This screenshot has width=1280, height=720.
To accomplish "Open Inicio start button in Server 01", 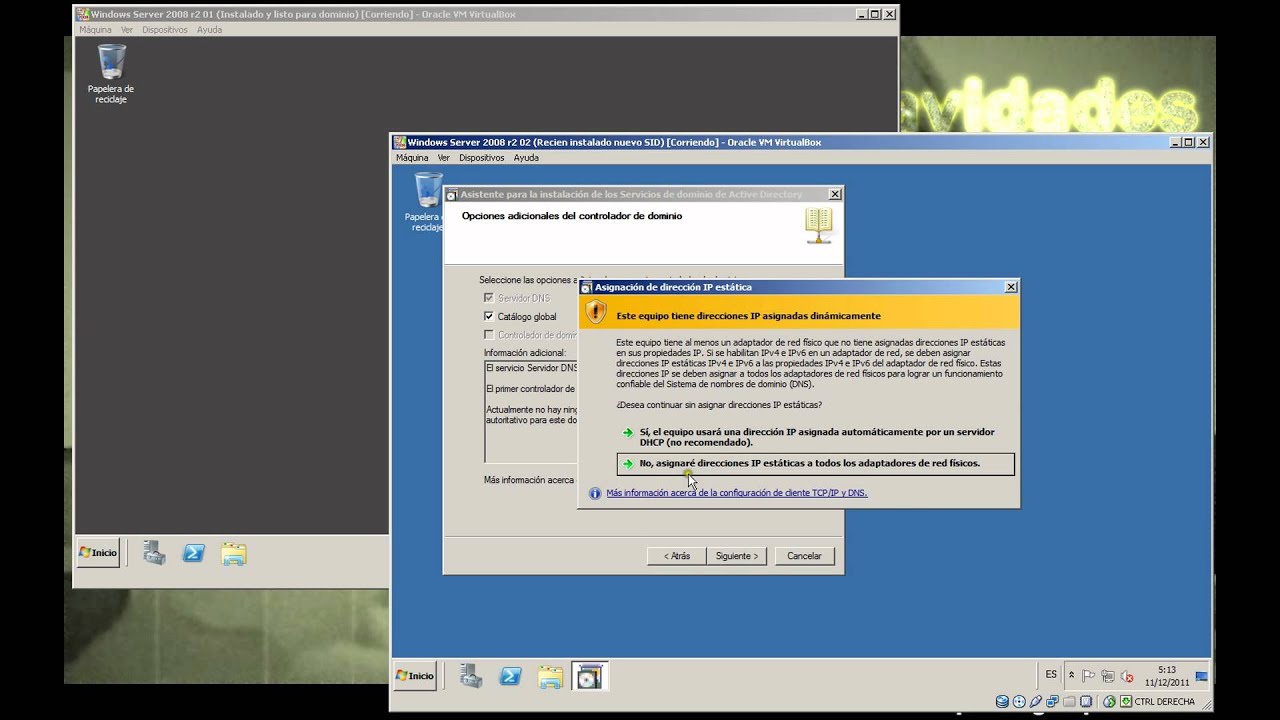I will pyautogui.click(x=99, y=553).
